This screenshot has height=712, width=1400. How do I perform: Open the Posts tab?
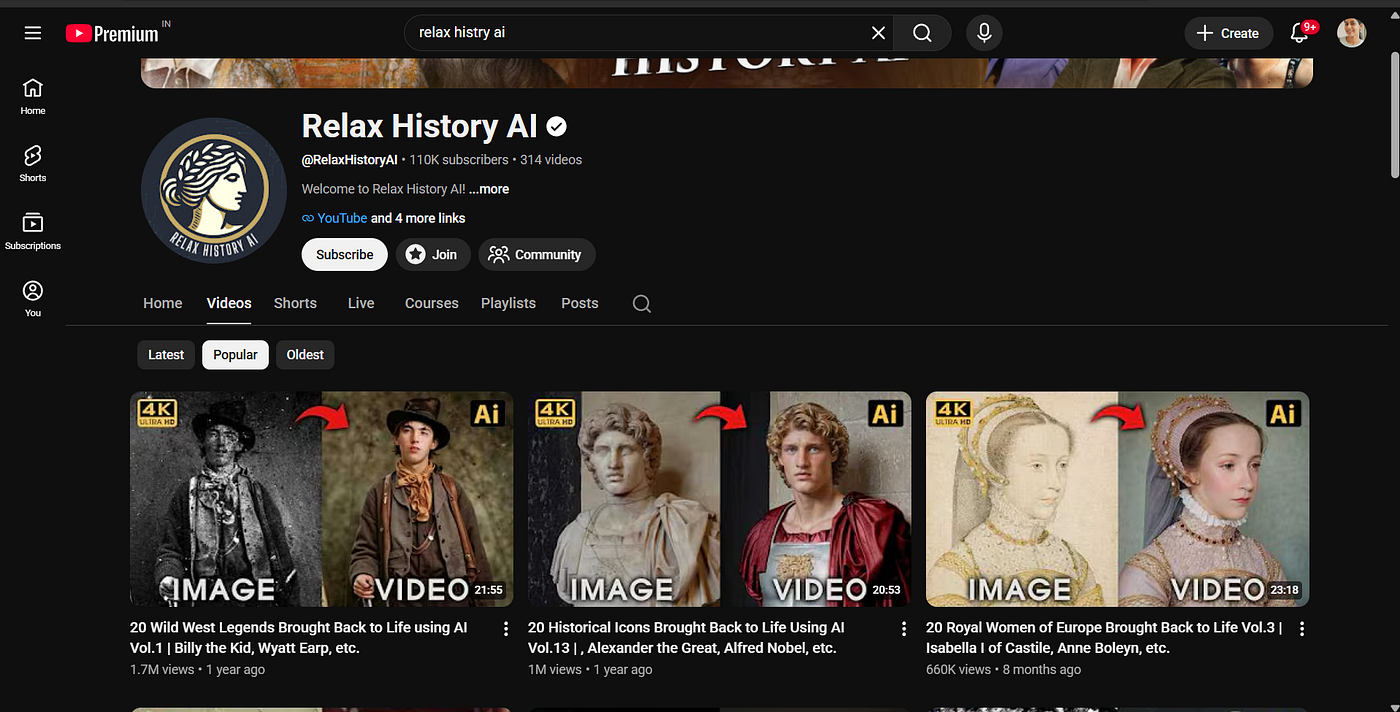click(x=580, y=303)
